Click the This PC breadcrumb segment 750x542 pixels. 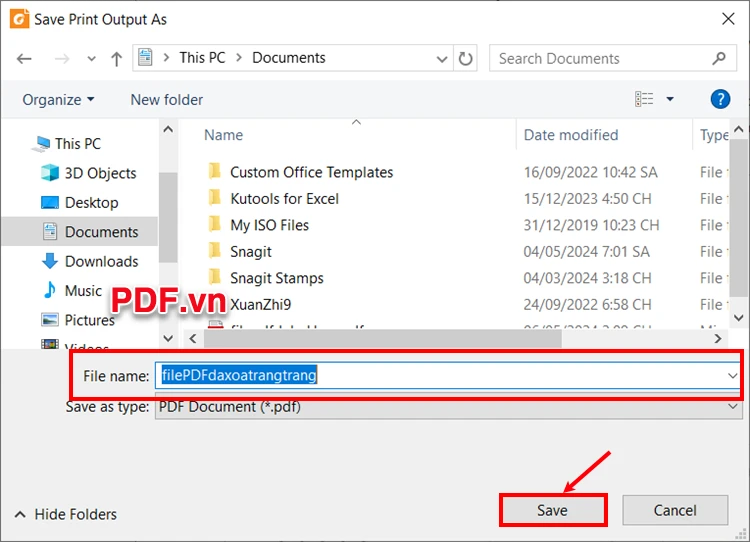click(202, 58)
